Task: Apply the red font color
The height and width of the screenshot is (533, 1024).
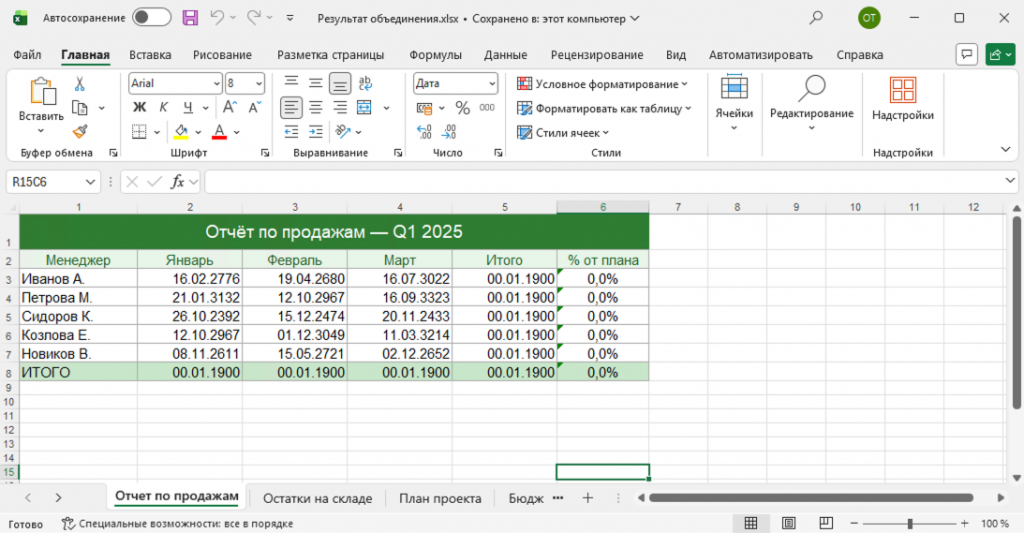Action: click(219, 132)
